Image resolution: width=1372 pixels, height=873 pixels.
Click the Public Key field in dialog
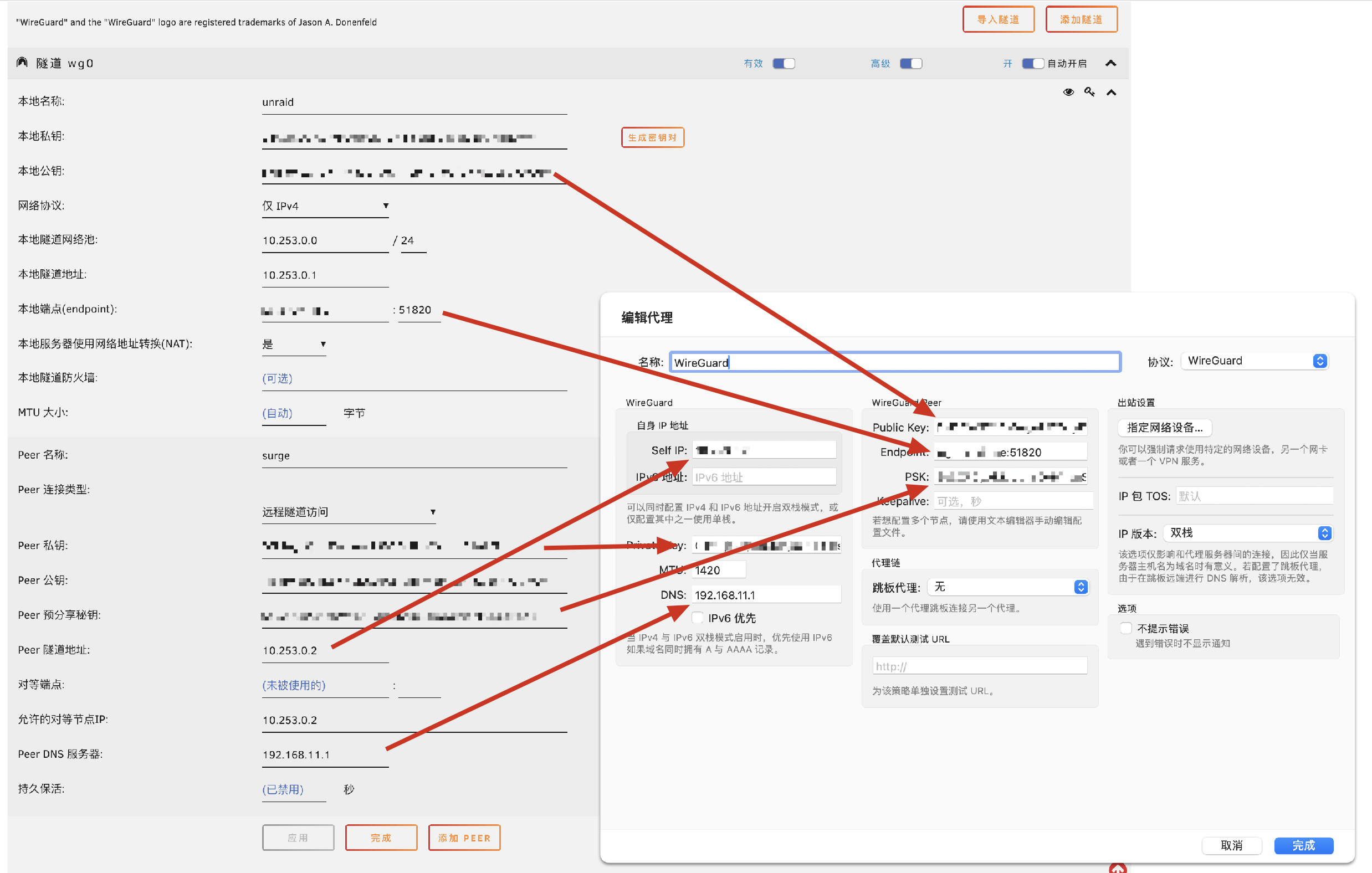click(x=1011, y=427)
